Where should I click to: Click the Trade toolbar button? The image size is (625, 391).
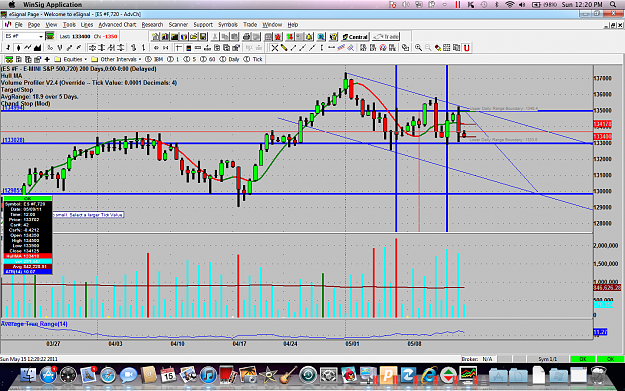386,37
